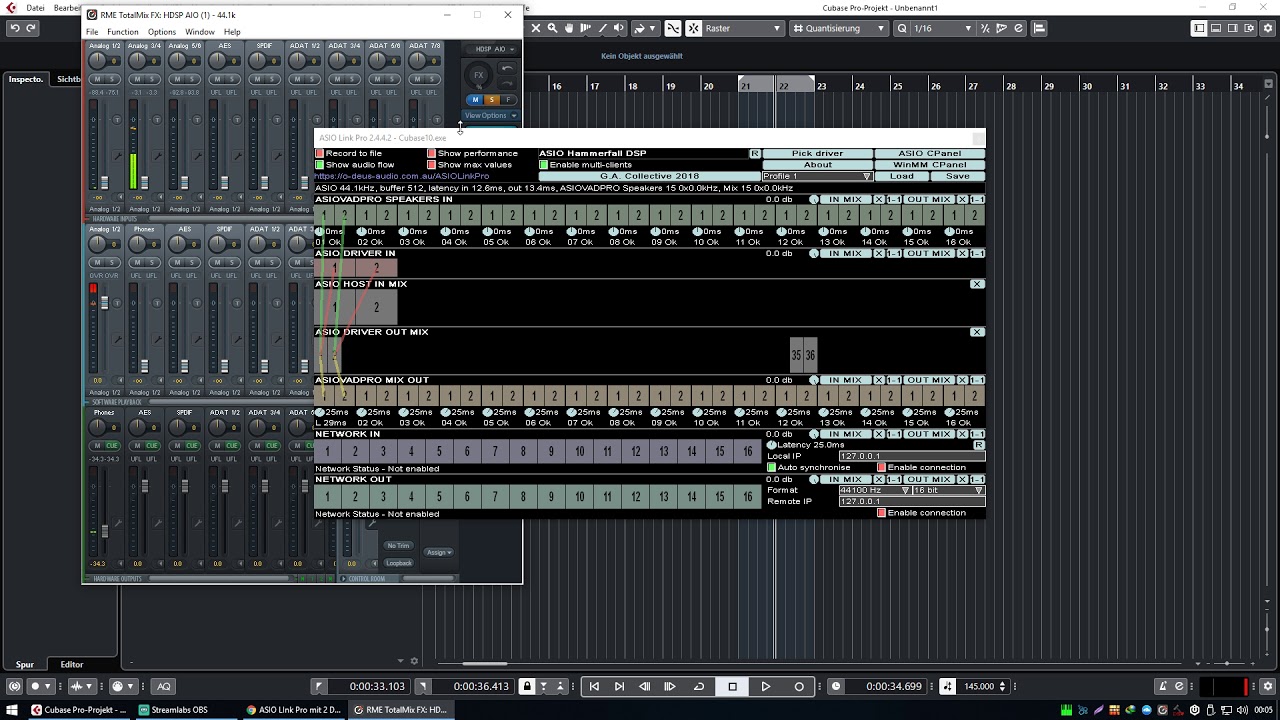Start recording with transport Record button
Image resolution: width=1280 pixels, height=720 pixels.
(799, 686)
